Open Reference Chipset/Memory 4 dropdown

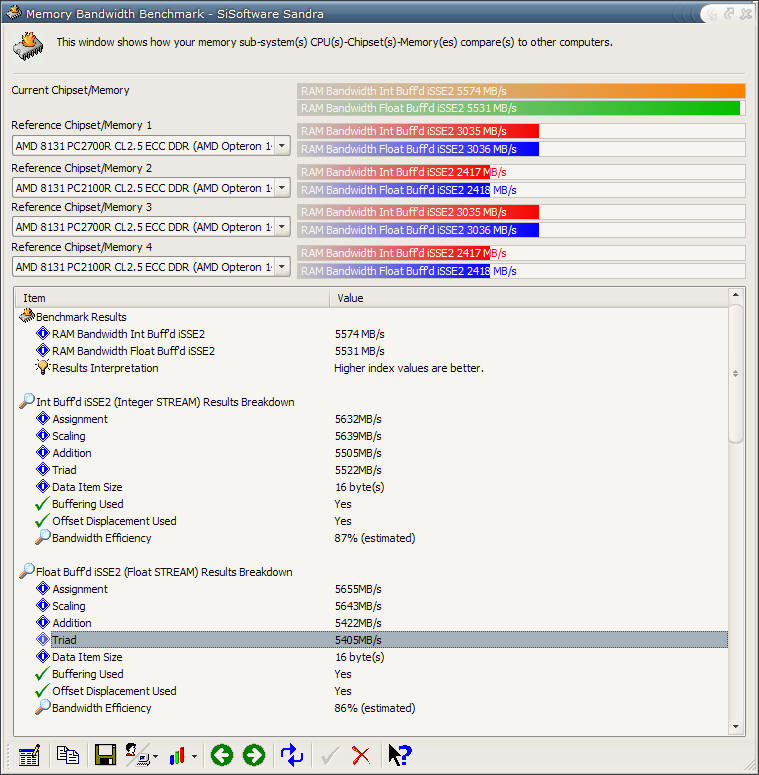pos(282,267)
